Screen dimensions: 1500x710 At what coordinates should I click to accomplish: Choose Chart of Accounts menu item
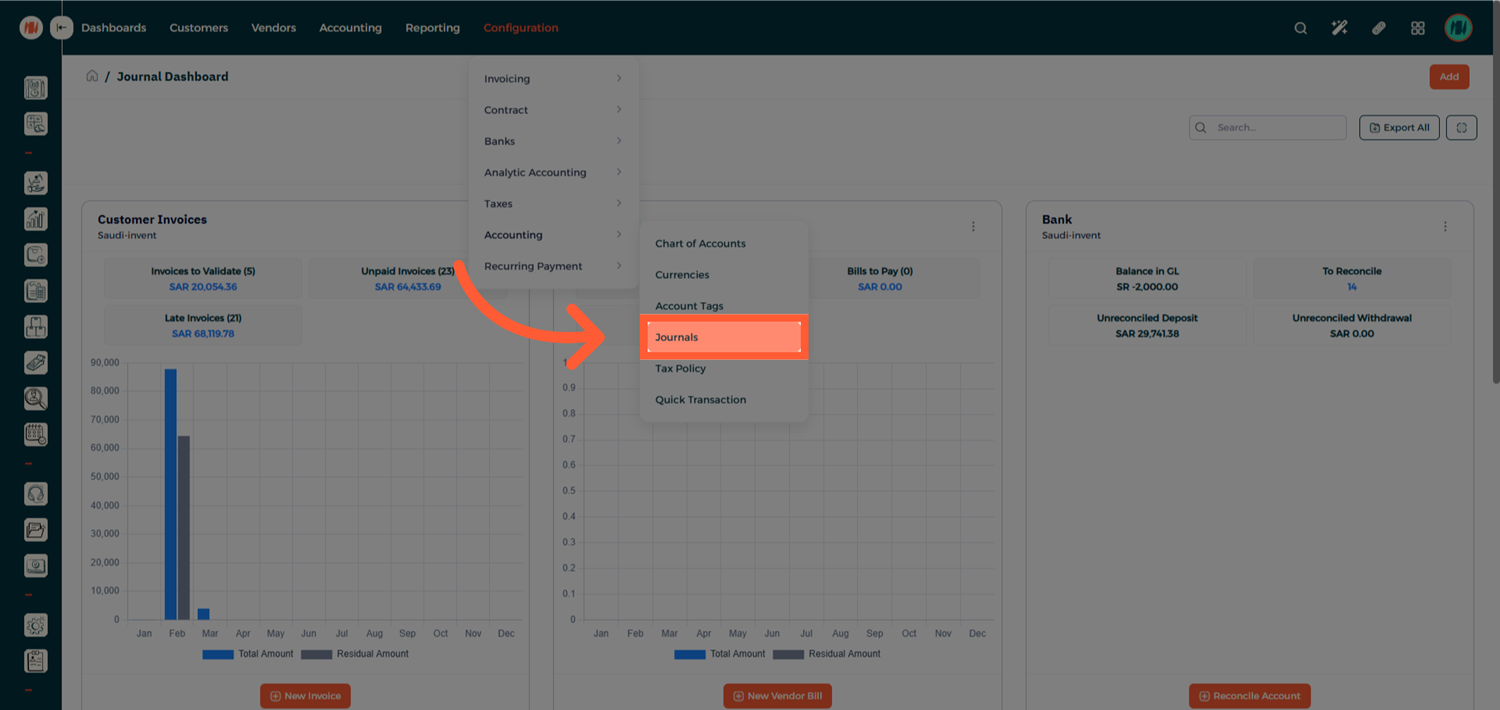click(x=700, y=244)
